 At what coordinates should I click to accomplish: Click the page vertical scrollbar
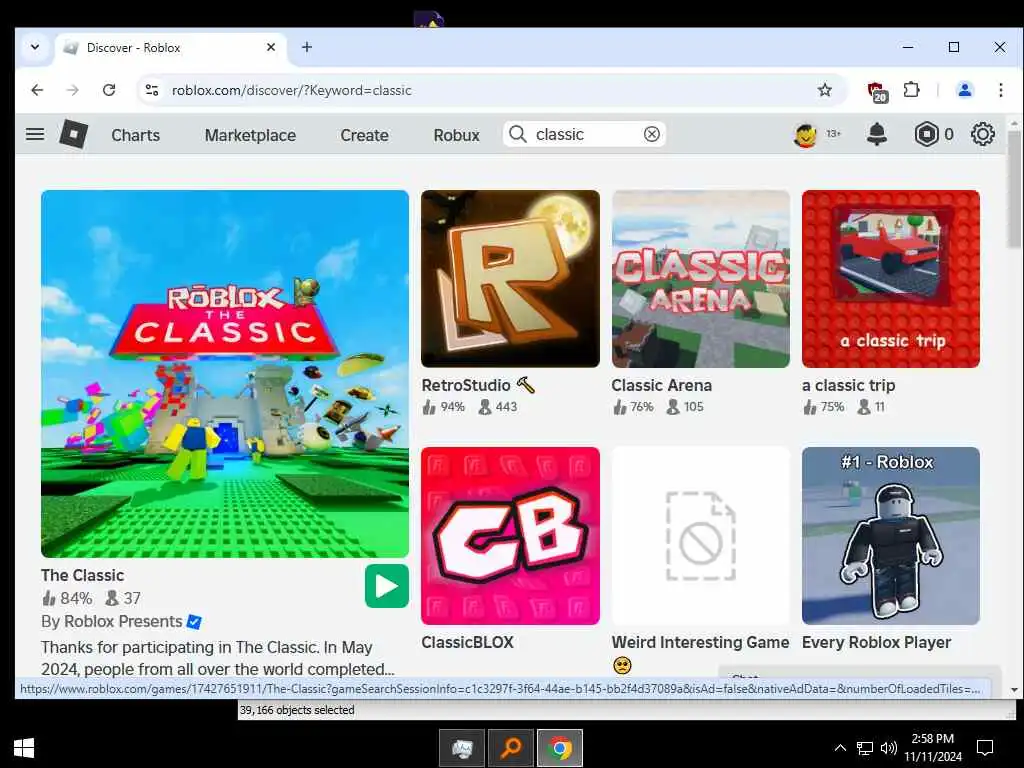(x=1014, y=189)
